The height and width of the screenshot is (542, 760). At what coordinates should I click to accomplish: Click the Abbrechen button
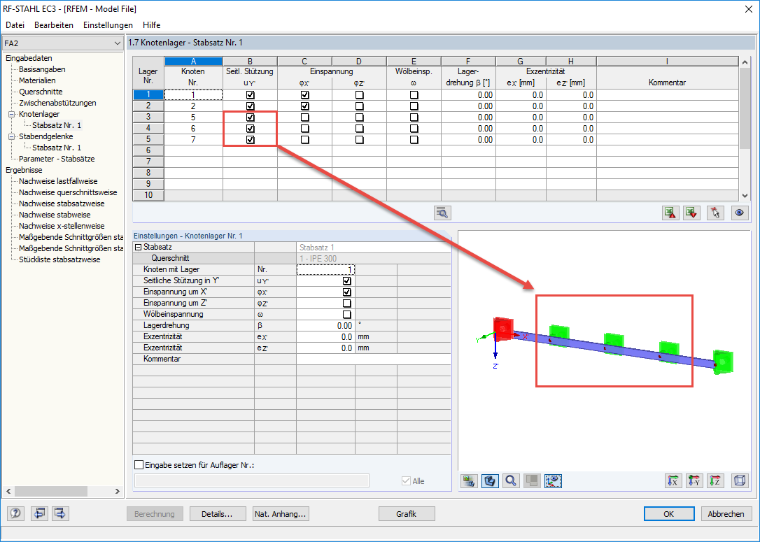coord(726,514)
